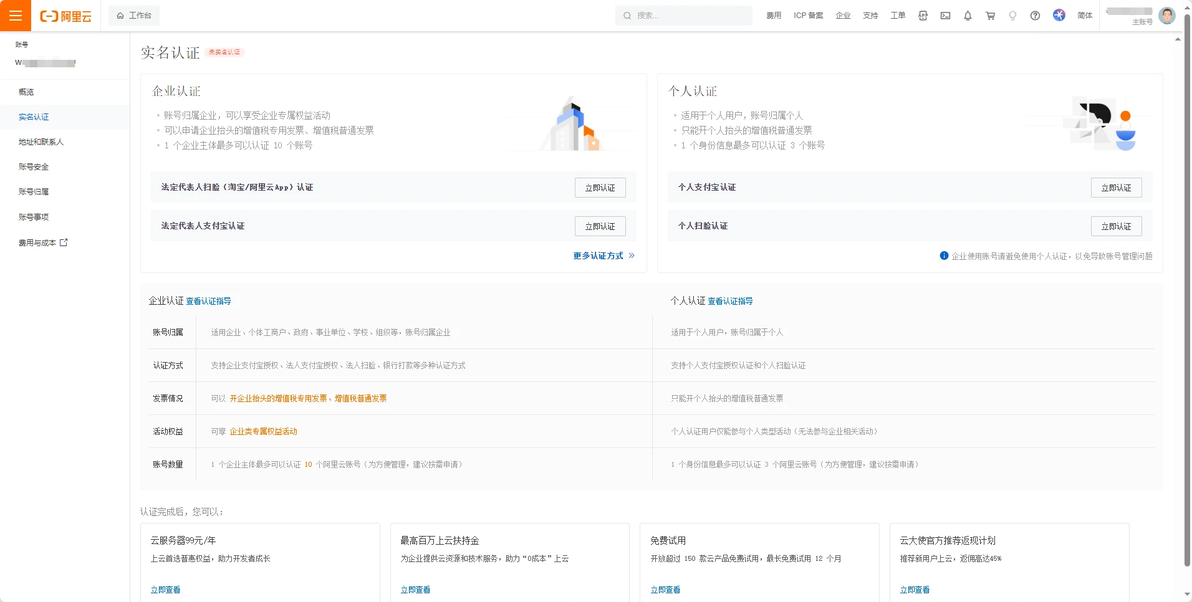Open the hamburger menu in orange corner
This screenshot has height=602, width=1192.
[x=15, y=15]
